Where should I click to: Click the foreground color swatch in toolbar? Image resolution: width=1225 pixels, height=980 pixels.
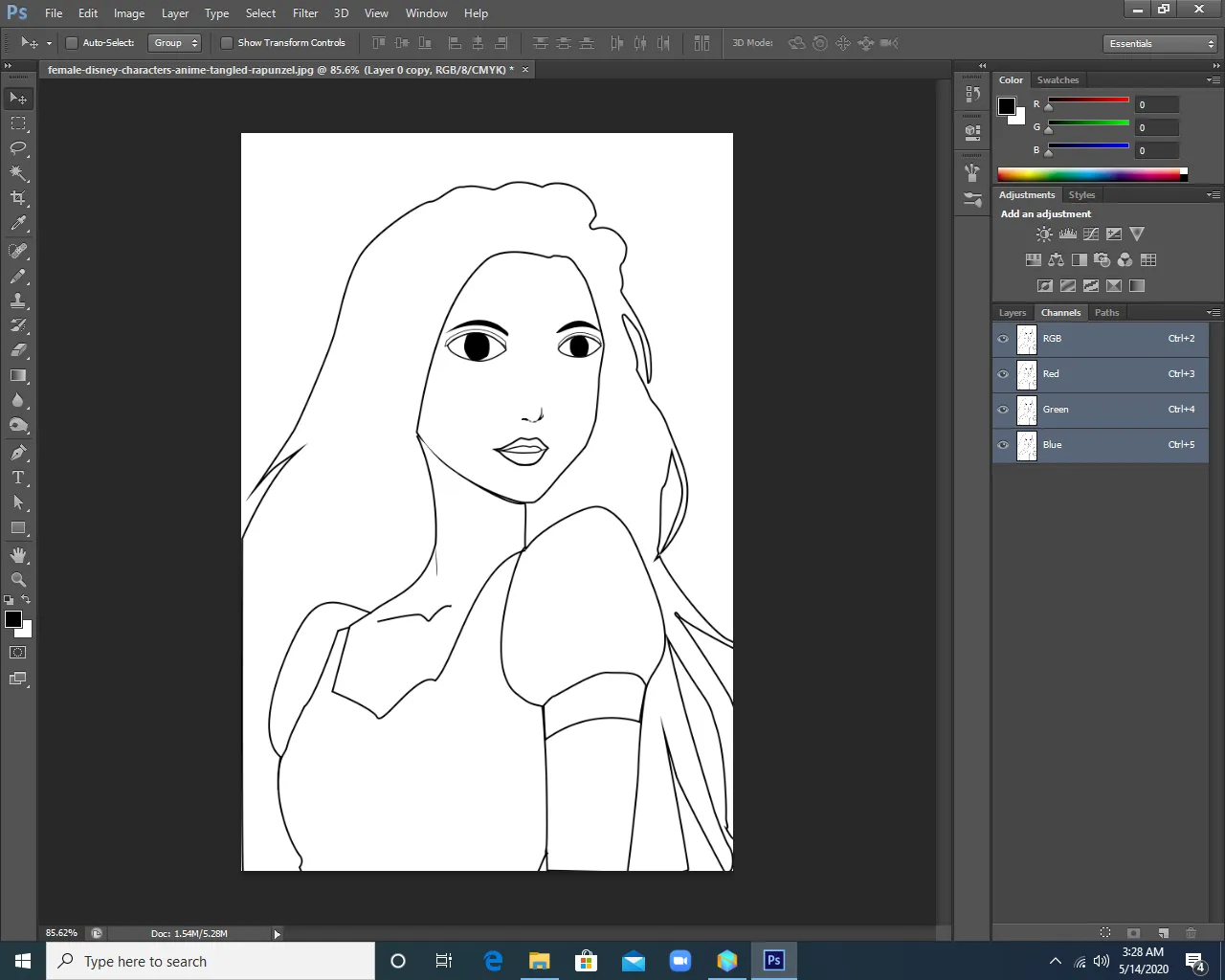(13, 619)
